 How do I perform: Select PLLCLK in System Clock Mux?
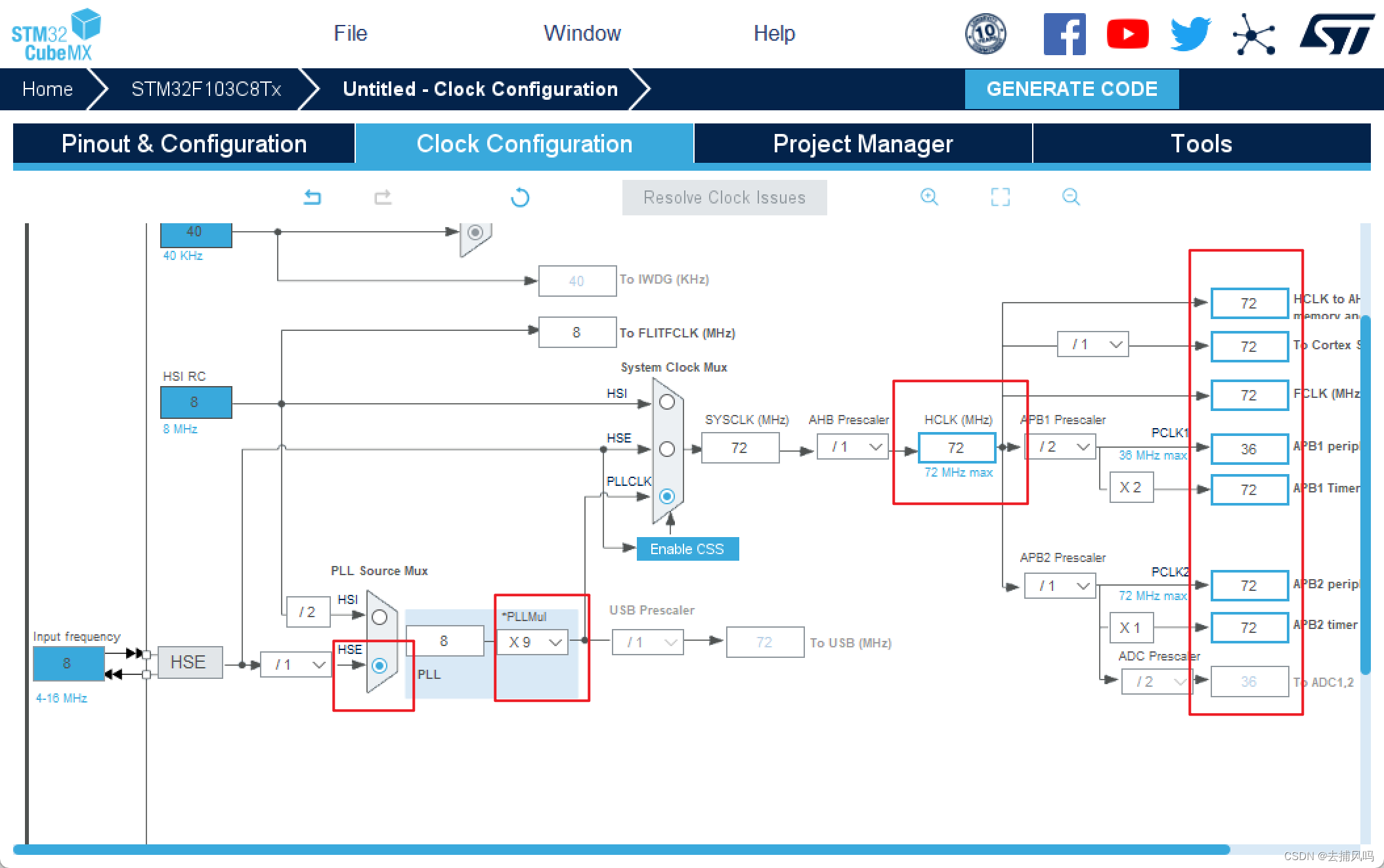coord(667,496)
